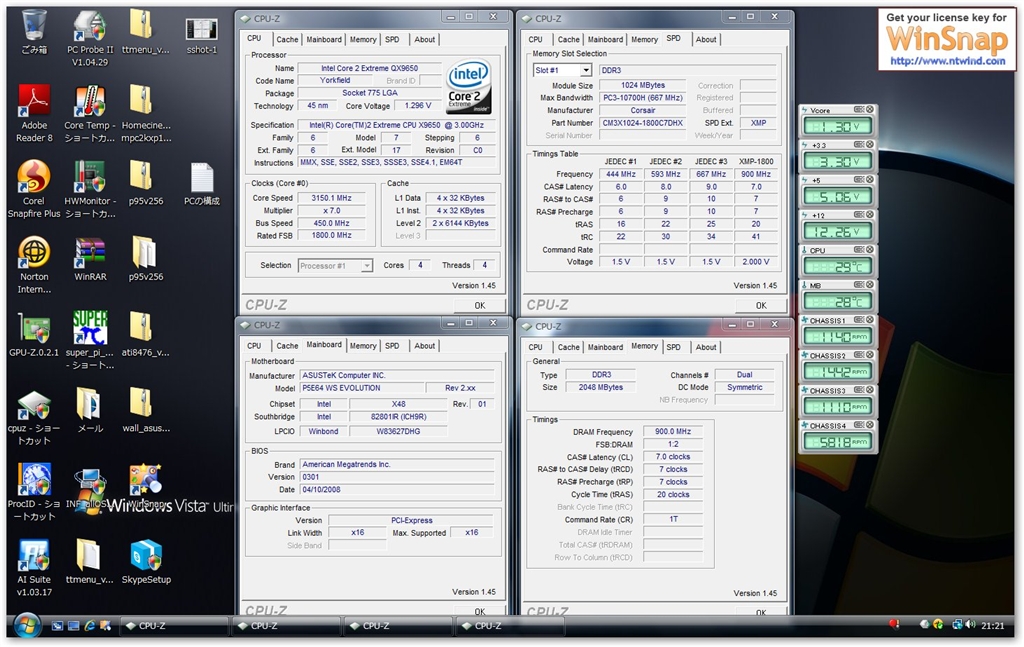
Task: Open the PC Probe II desktop shortcut
Action: click(x=89, y=29)
